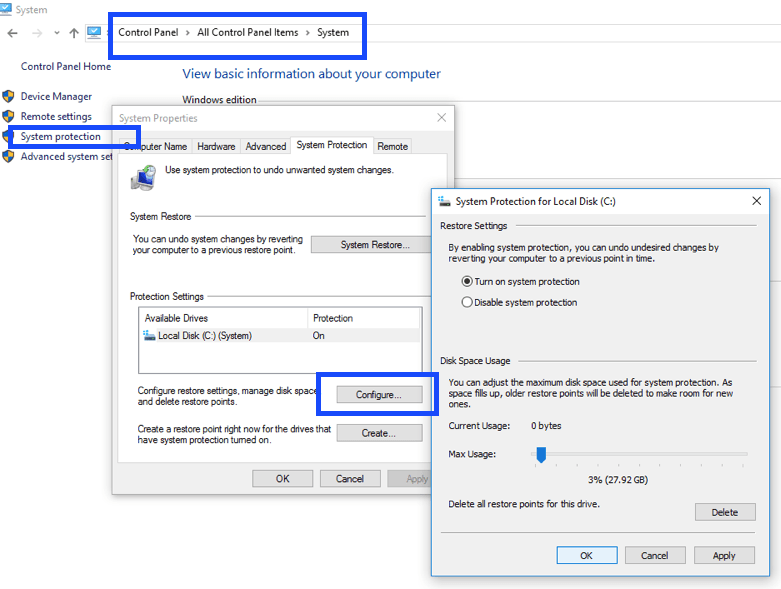Go back with the Back arrow

pyautogui.click(x=12, y=33)
